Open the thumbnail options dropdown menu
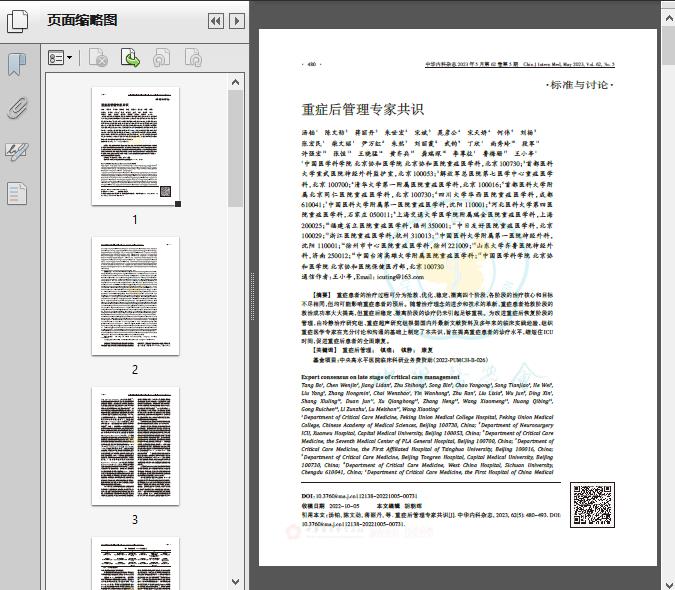 [x=60, y=58]
